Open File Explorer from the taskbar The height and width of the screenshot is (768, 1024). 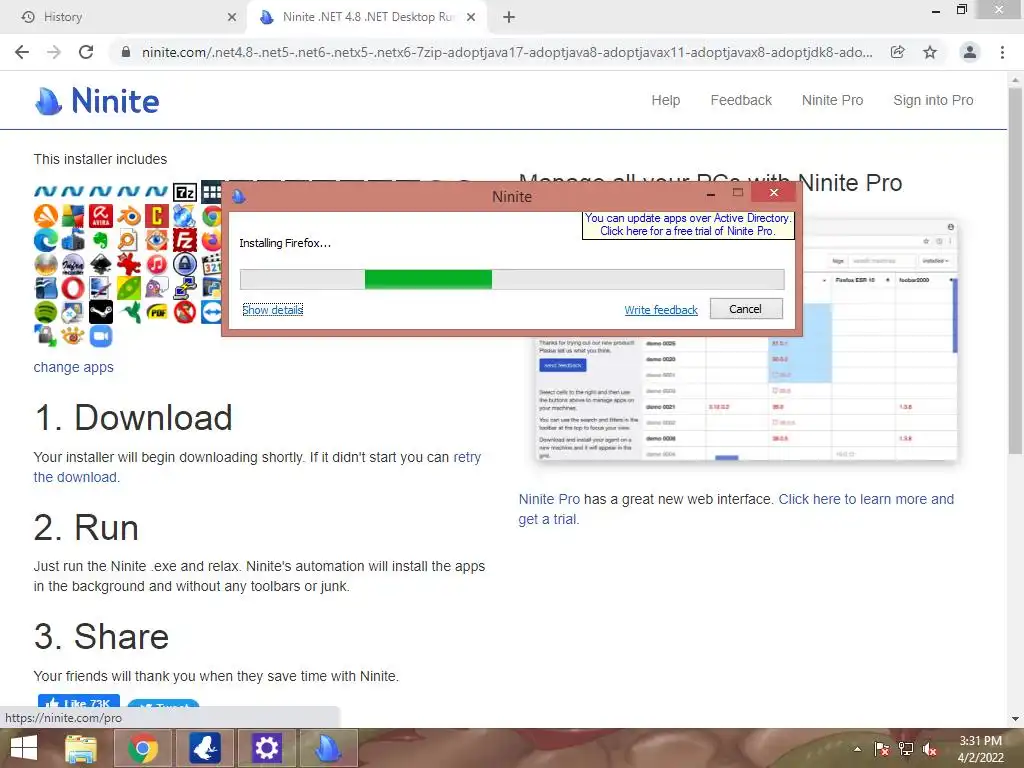81,748
